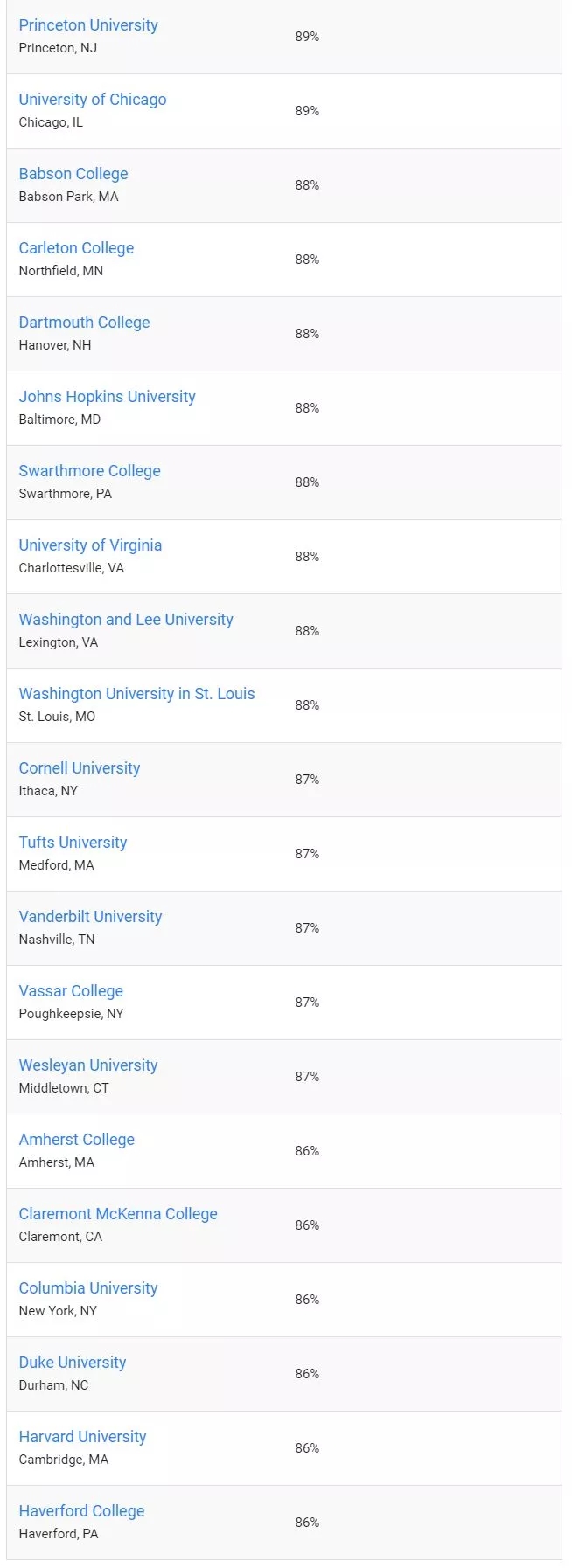Select the Carleton College link
The height and width of the screenshot is (1568, 572).
click(76, 248)
